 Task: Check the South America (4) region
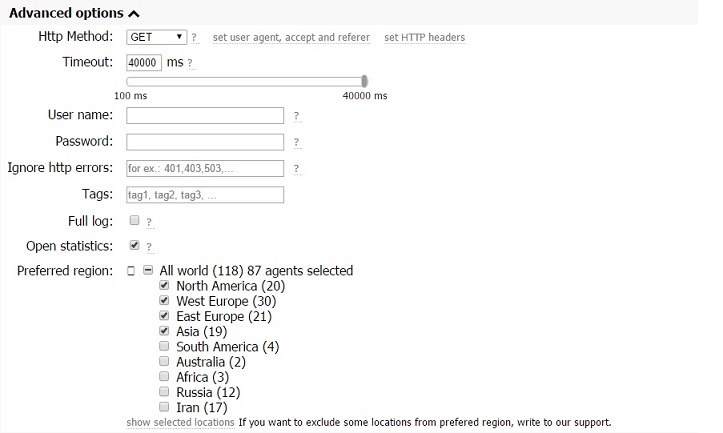[x=164, y=346]
